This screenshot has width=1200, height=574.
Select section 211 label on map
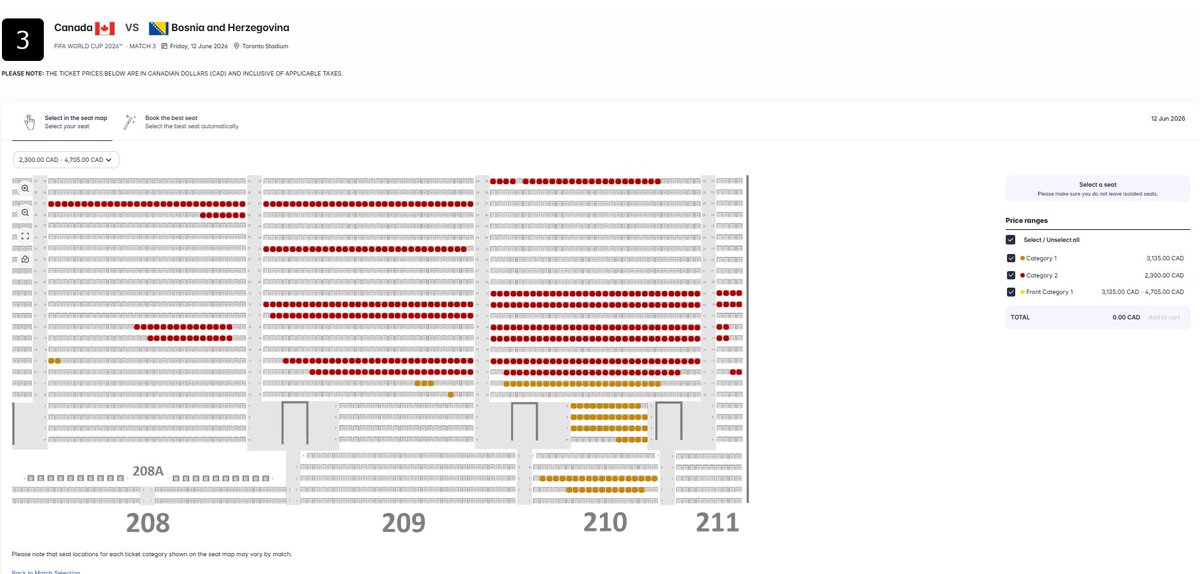tap(718, 522)
